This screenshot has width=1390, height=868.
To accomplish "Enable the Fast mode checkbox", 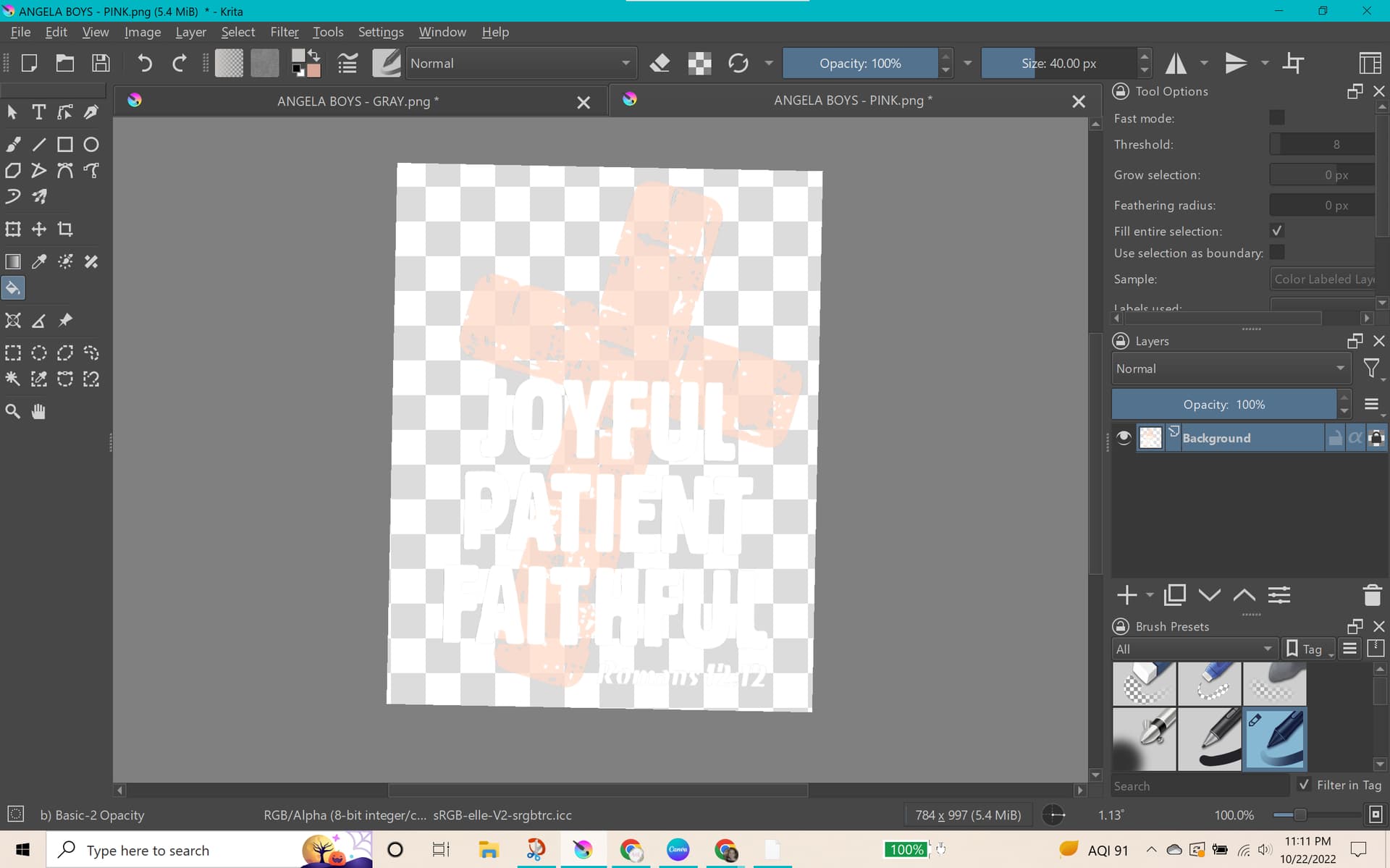I will coord(1277,118).
